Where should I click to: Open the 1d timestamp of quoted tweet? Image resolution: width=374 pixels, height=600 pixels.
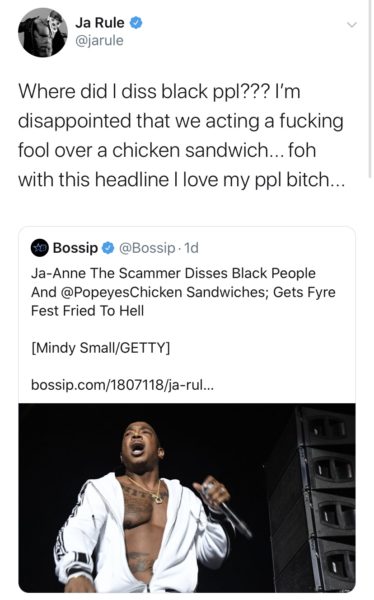191,248
